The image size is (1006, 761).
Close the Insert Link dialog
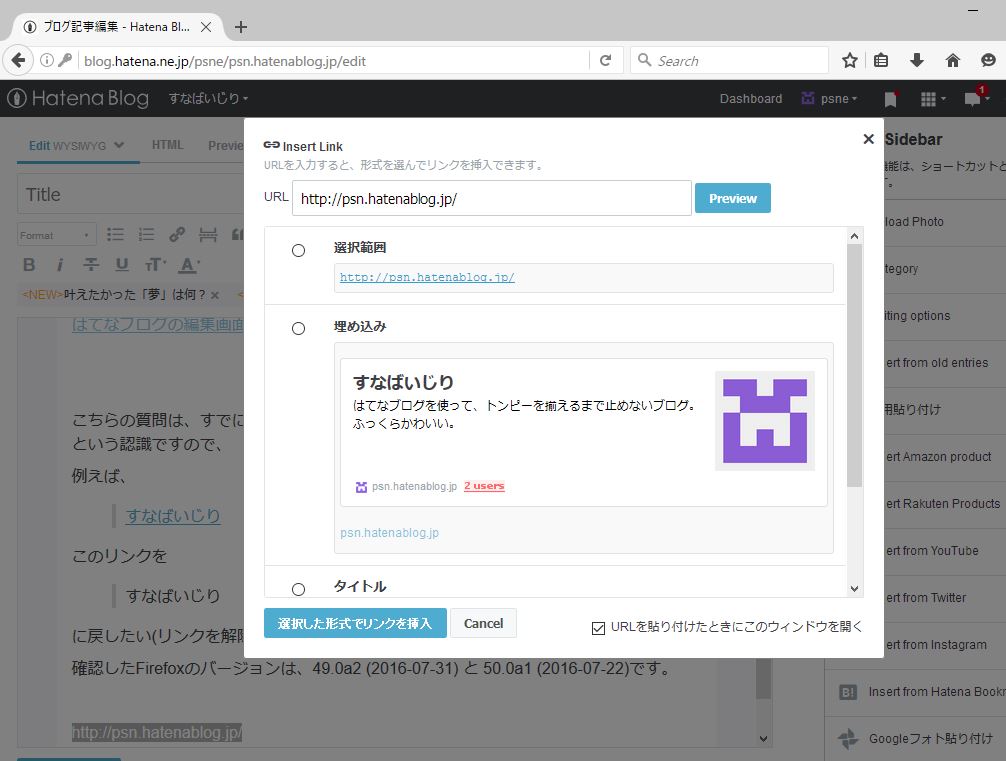point(869,139)
